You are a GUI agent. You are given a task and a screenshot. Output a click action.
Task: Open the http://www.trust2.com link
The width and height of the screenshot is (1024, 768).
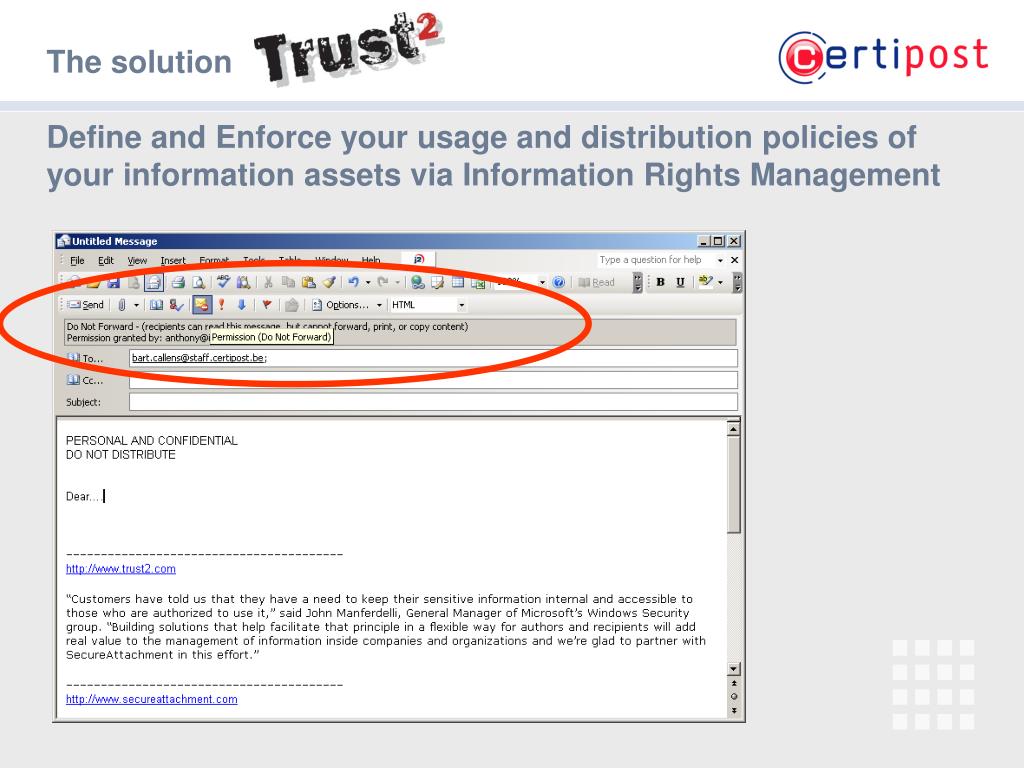pos(121,569)
